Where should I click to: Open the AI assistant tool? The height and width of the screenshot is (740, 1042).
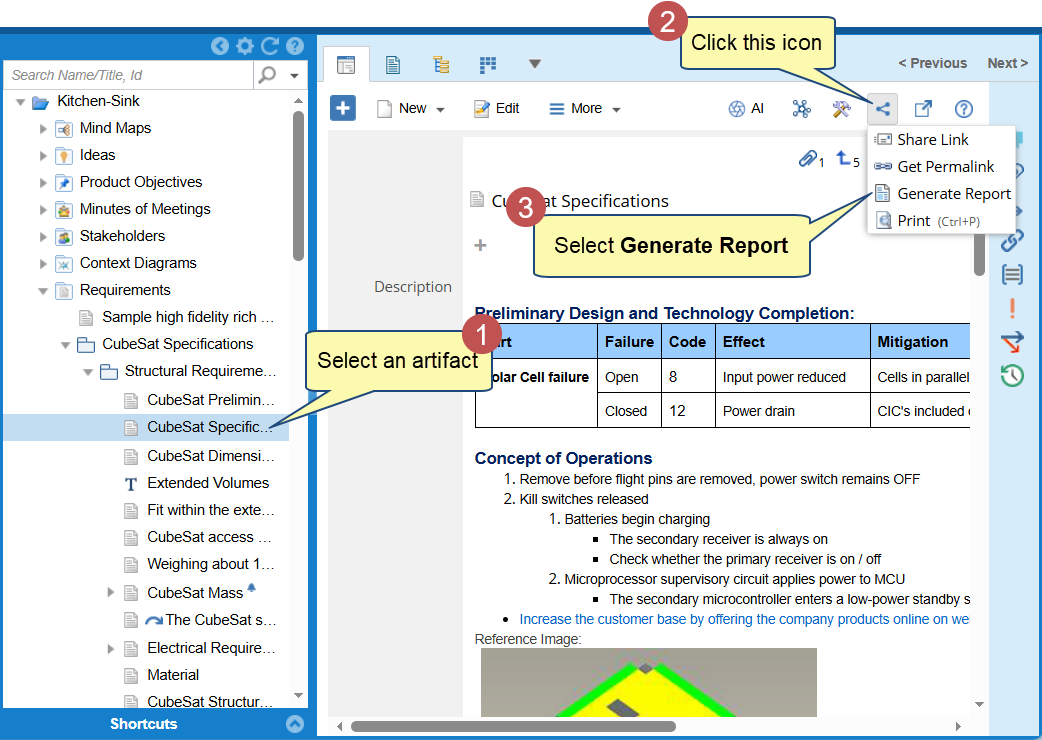746,109
